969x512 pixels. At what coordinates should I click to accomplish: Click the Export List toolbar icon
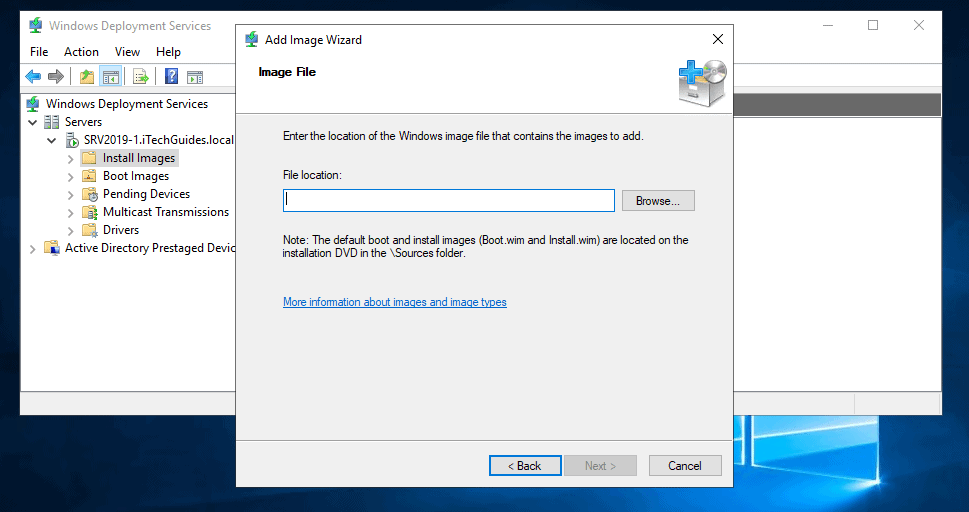click(141, 77)
